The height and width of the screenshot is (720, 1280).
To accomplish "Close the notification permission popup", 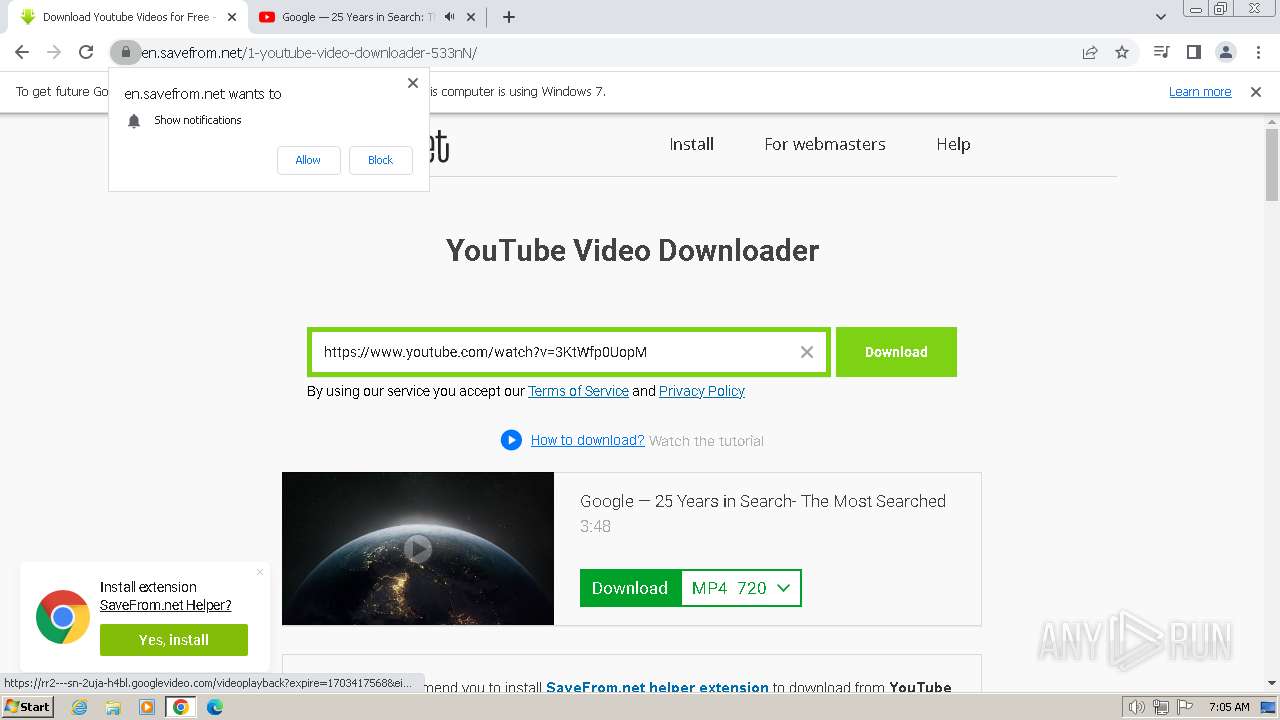I will pyautogui.click(x=413, y=83).
